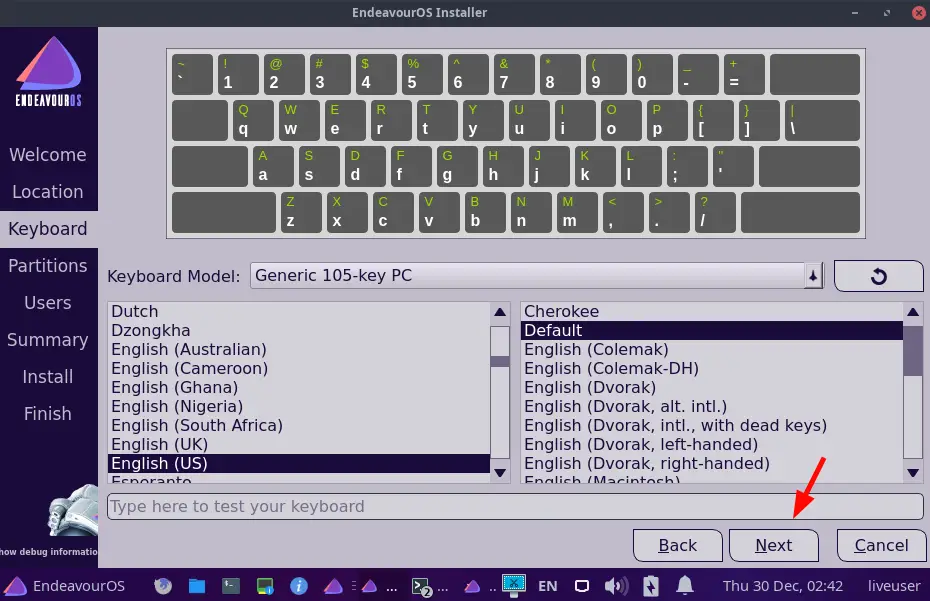Go Back to the previous installer step
The width and height of the screenshot is (930, 601).
click(677, 545)
